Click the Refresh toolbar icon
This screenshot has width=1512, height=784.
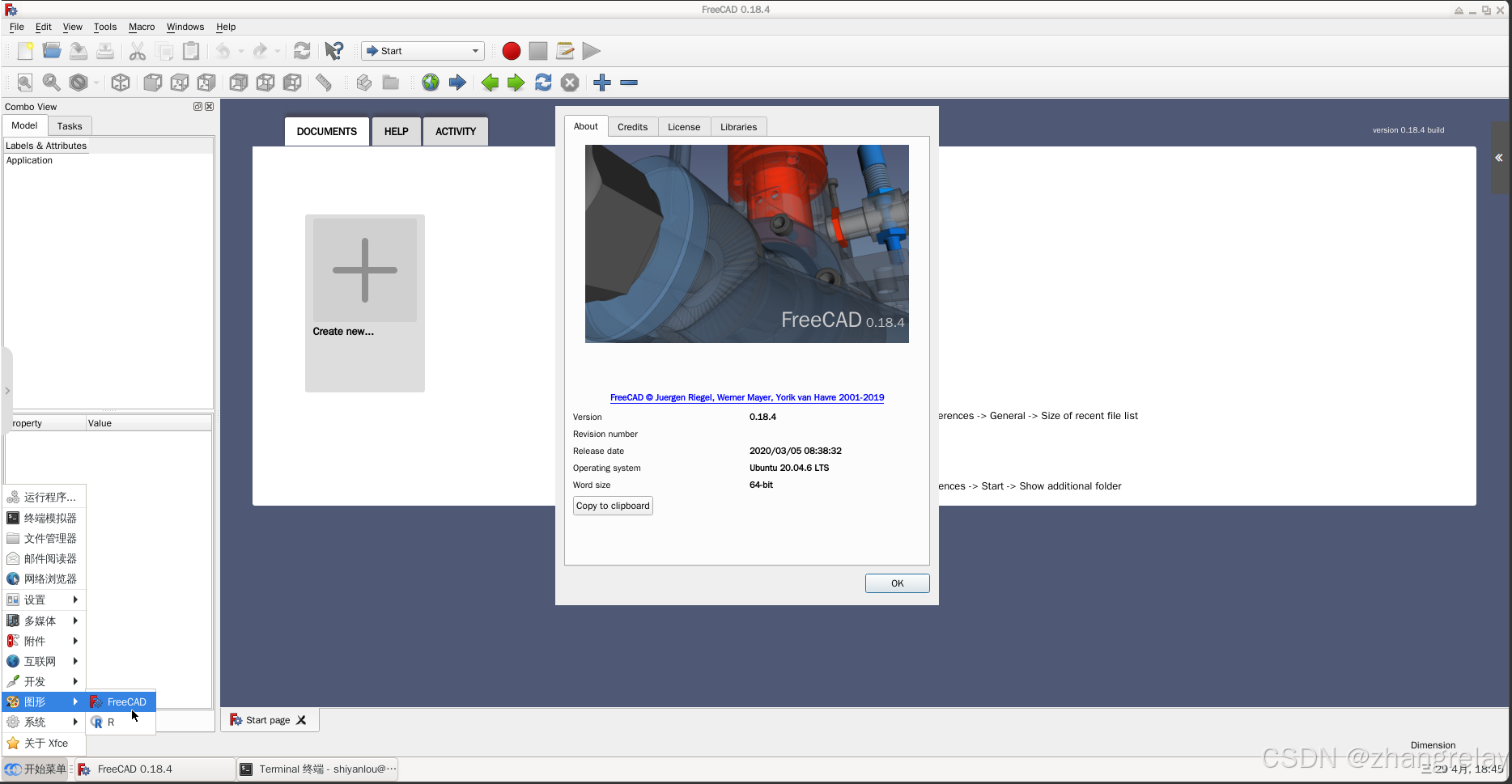[x=302, y=51]
